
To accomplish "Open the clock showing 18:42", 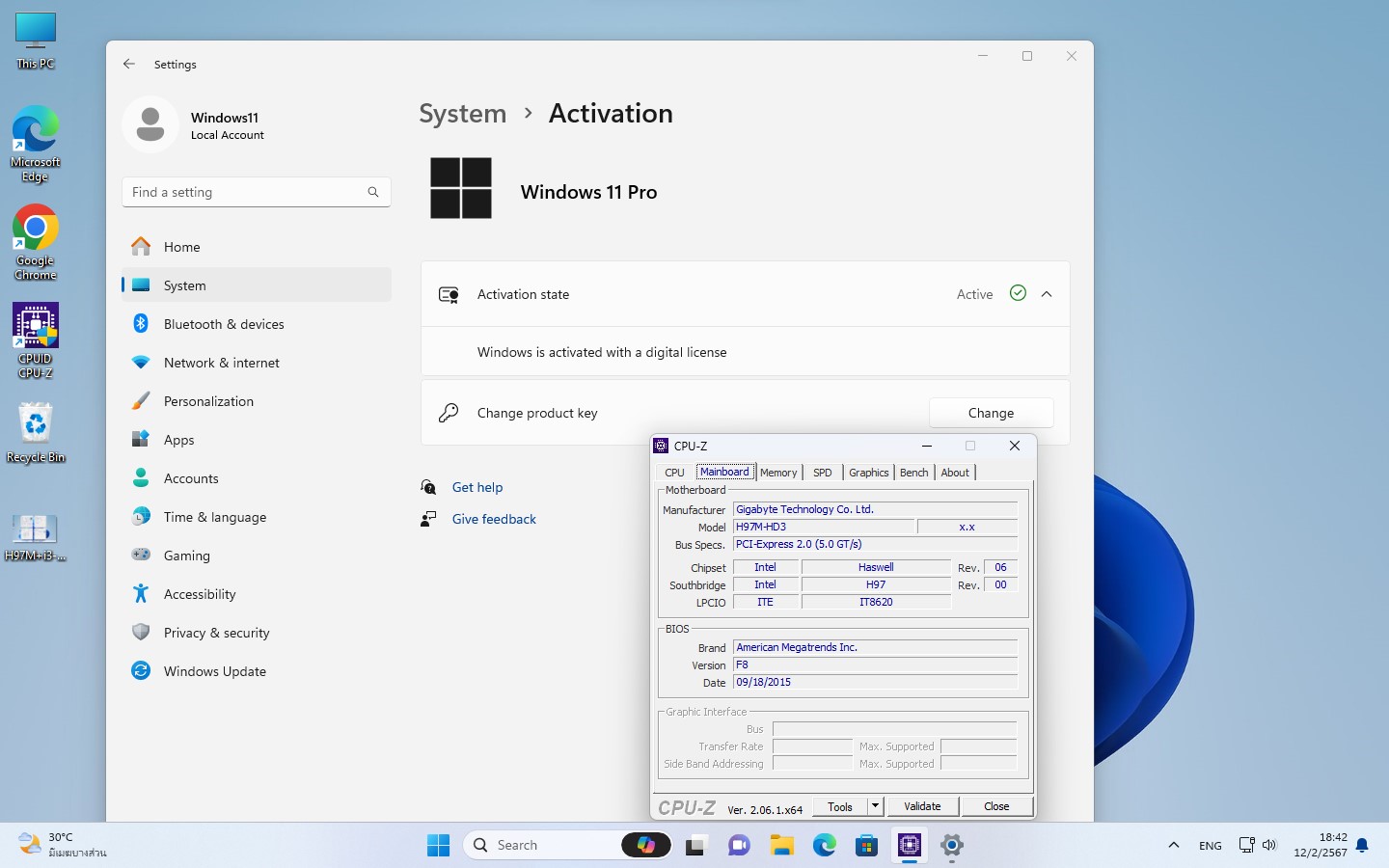I will pos(1321,845).
